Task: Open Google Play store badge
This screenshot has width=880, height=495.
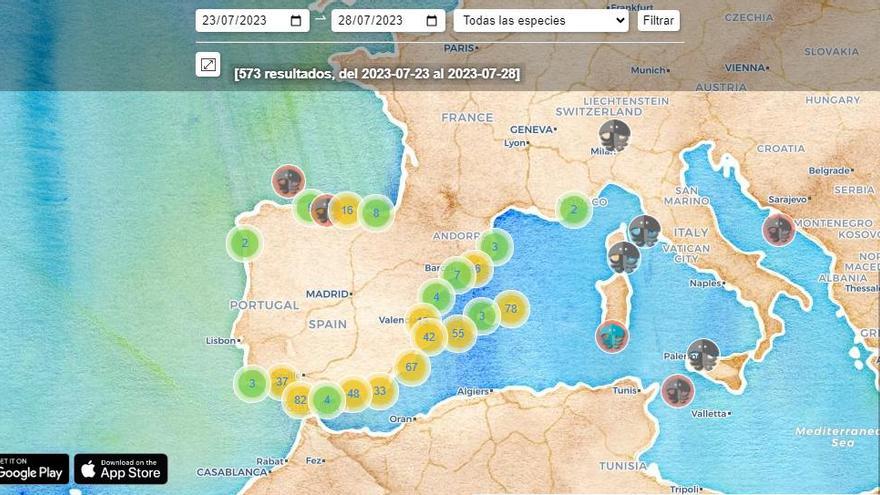Action: click(32, 469)
